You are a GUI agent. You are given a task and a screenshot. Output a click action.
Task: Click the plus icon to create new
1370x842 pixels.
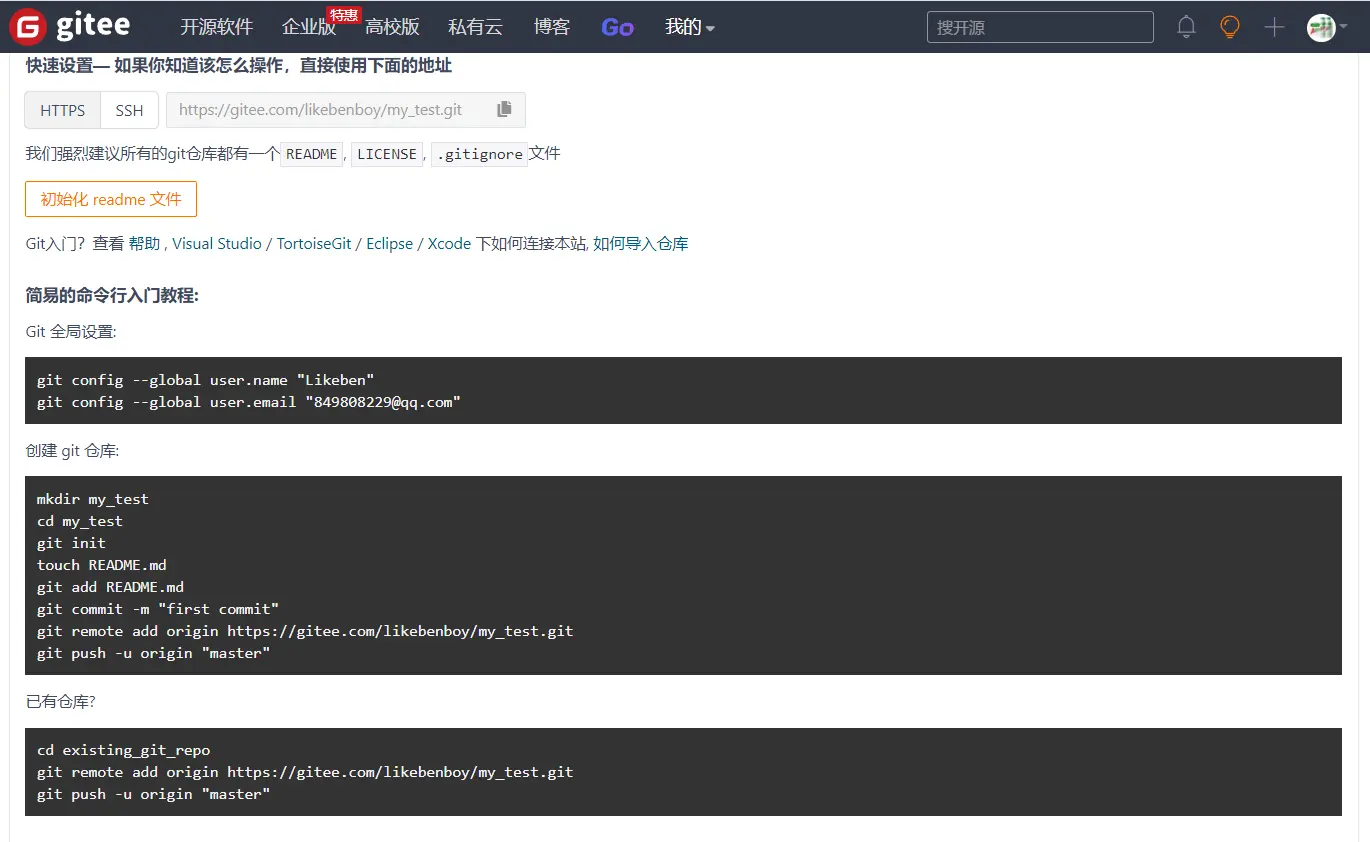(1274, 27)
